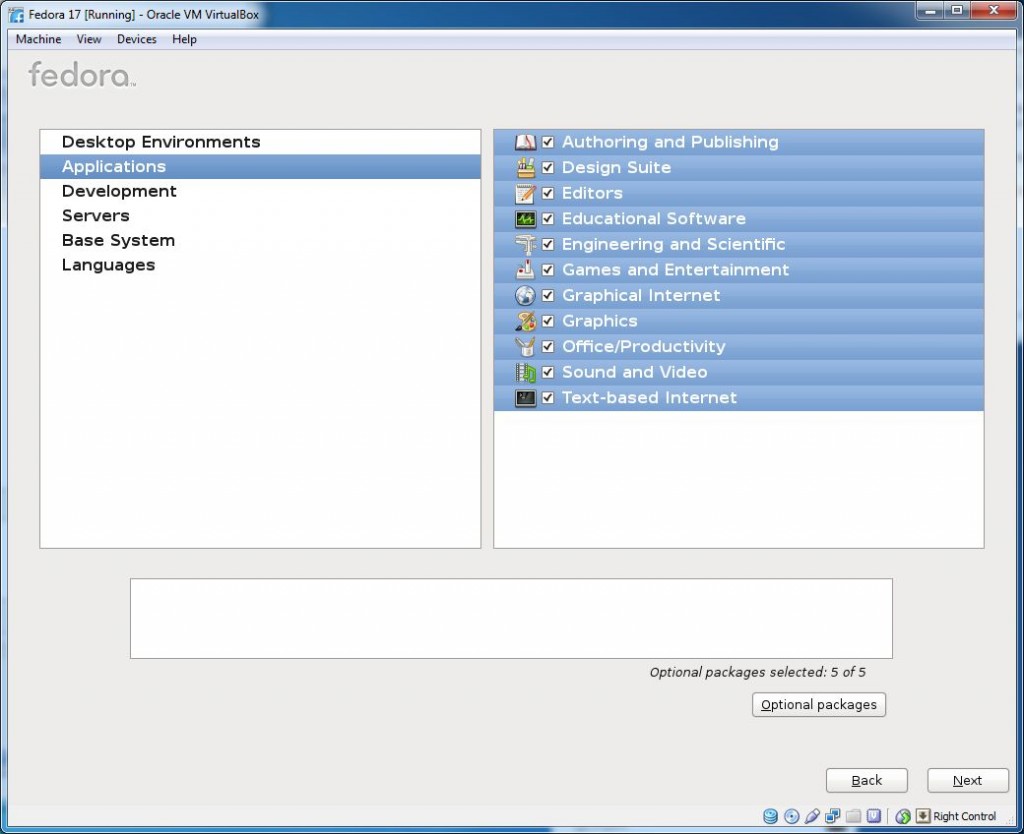Select the Servers category
This screenshot has height=834, width=1024.
click(260, 216)
